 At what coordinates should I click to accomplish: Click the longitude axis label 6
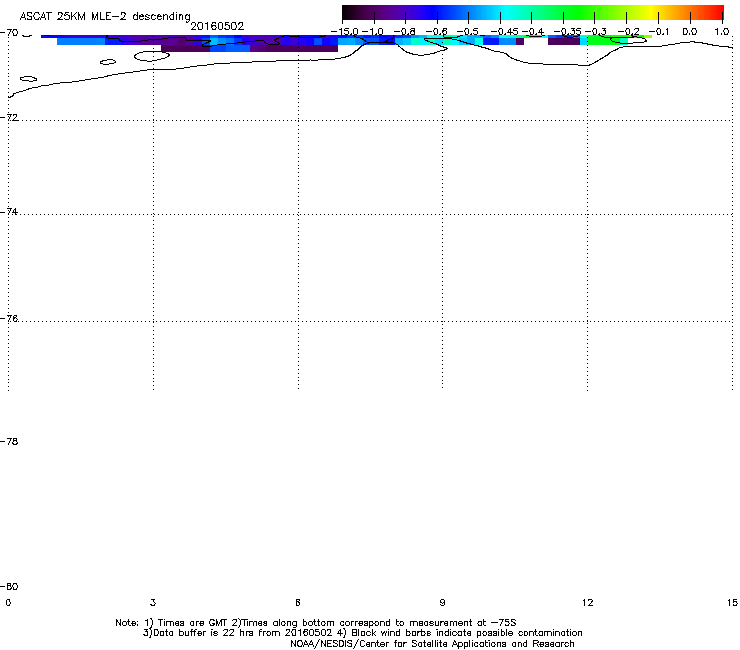(x=298, y=602)
